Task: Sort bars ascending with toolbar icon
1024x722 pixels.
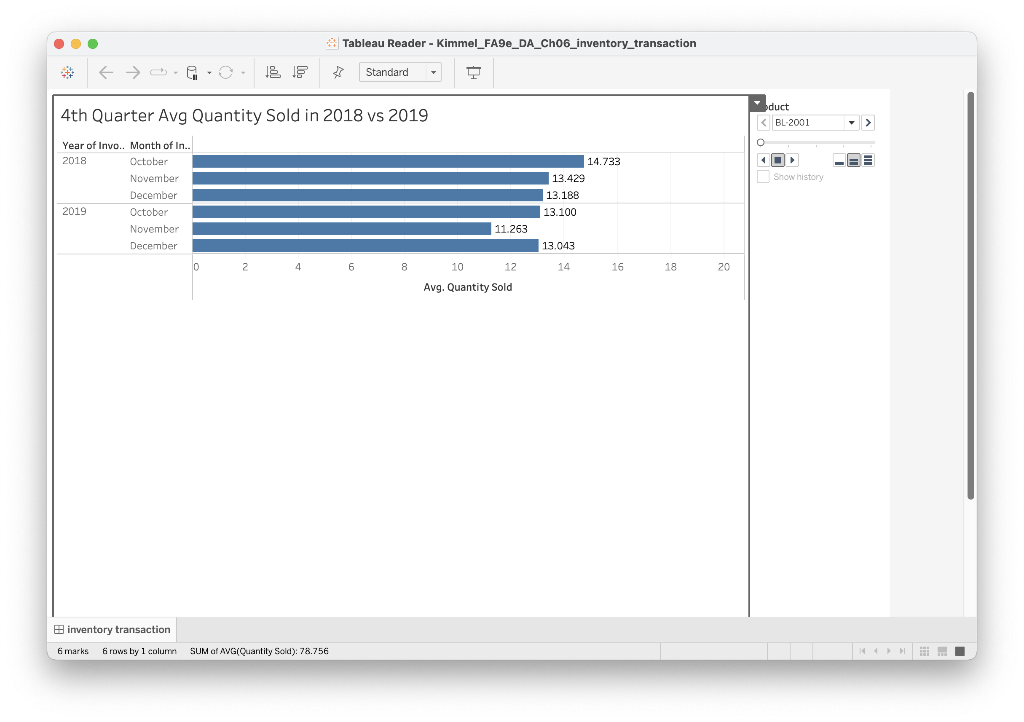Action: tap(273, 72)
